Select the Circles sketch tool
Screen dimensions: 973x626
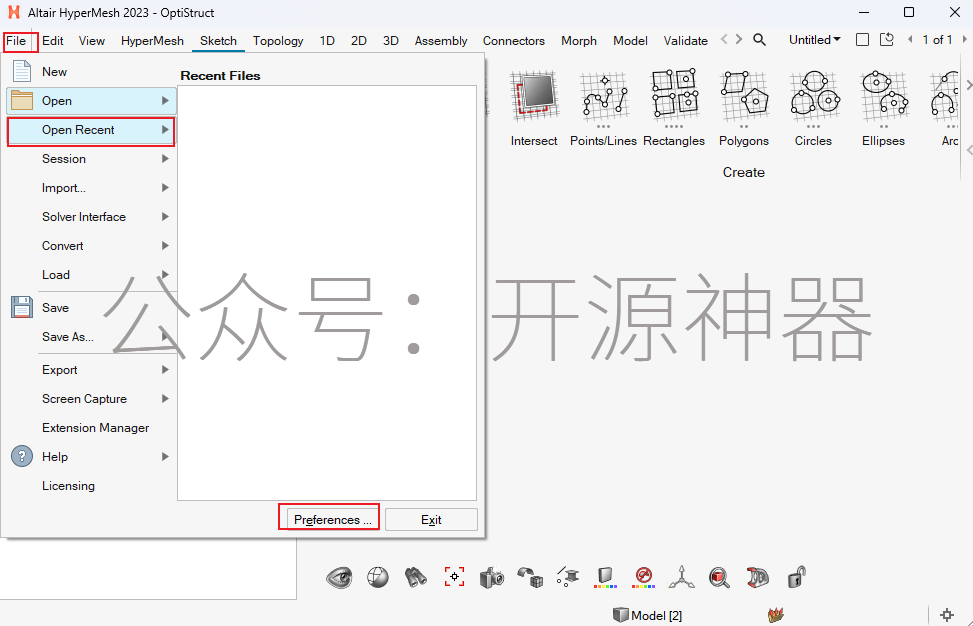[814, 109]
